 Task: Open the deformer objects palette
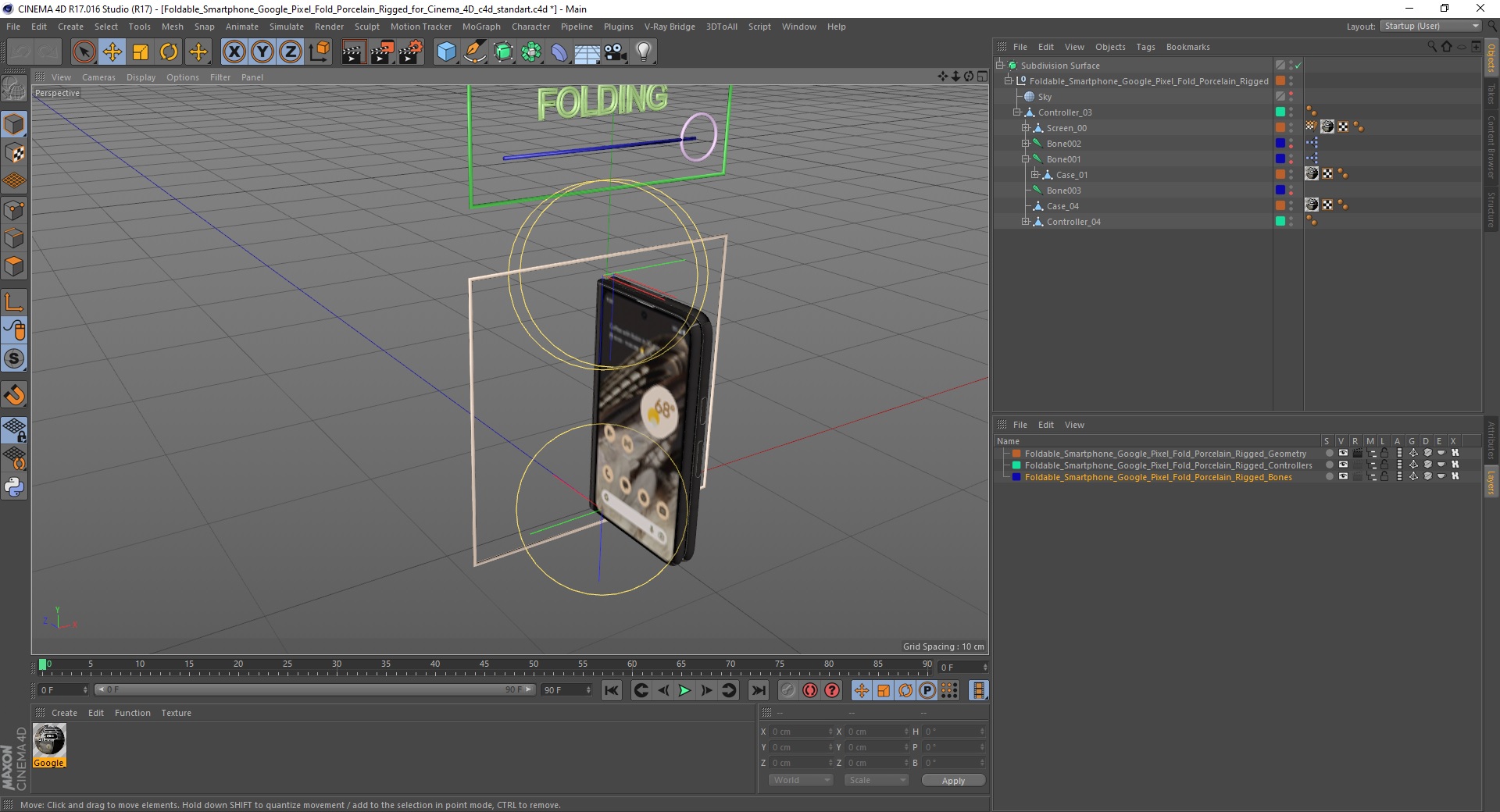pos(559,52)
